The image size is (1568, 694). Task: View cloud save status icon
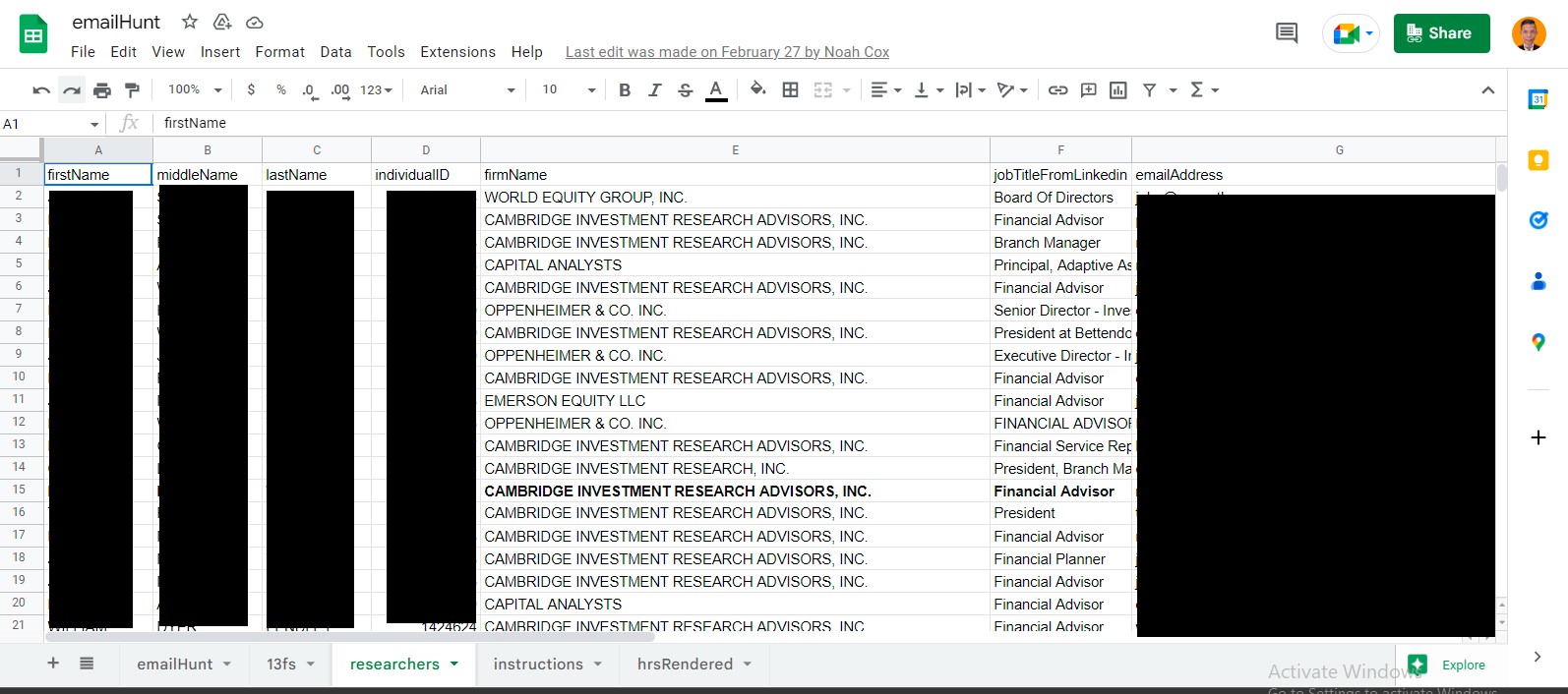tap(255, 22)
